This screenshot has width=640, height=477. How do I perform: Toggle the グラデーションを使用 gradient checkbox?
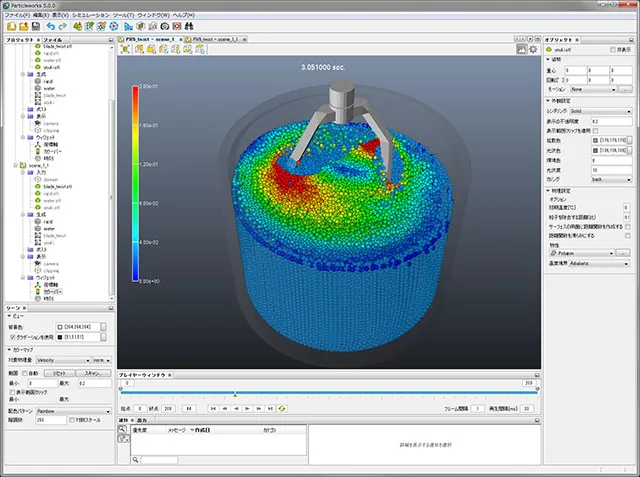(x=12, y=337)
